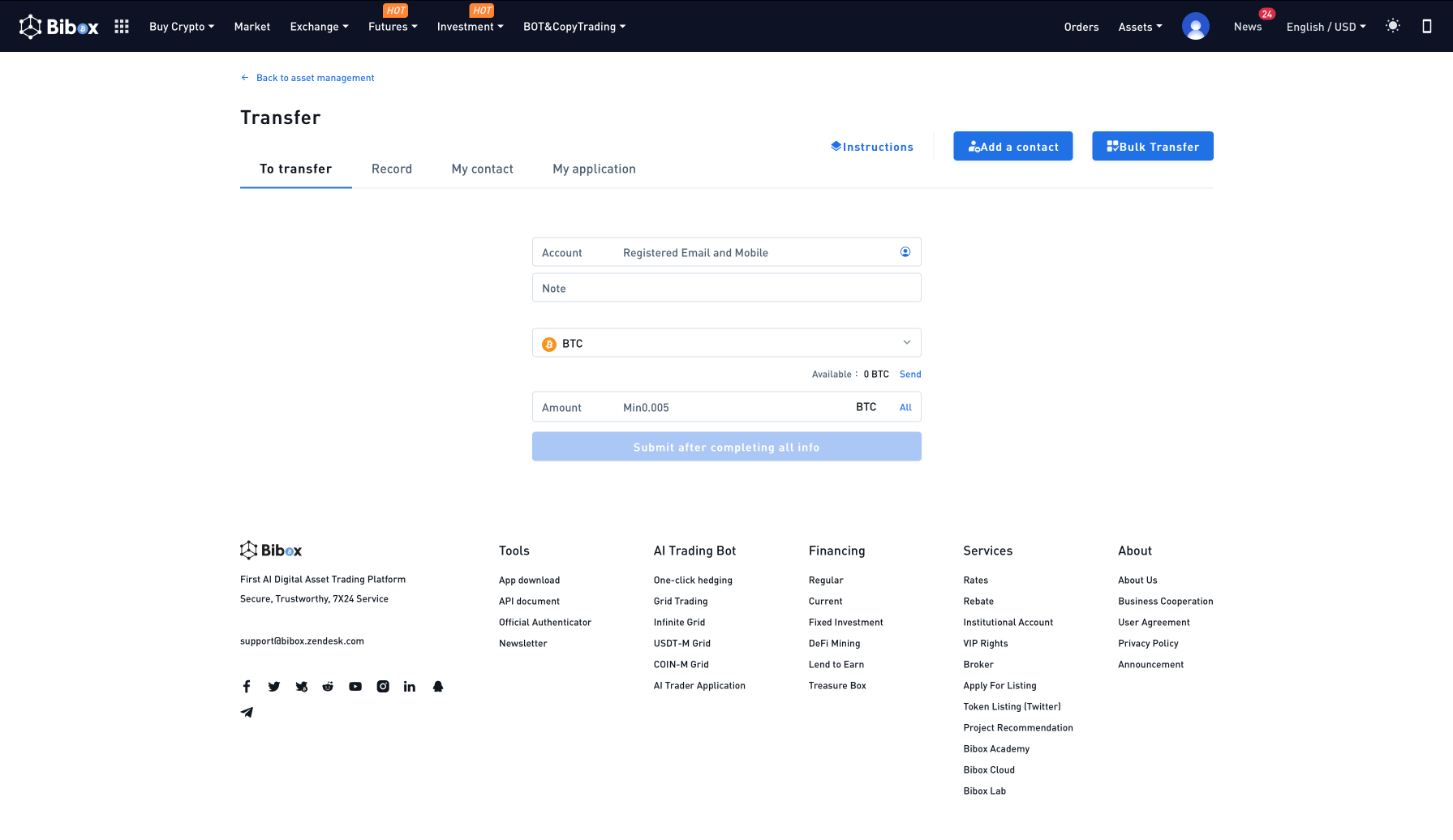1453x840 pixels.
Task: Switch to the Record tab
Action: click(x=392, y=169)
